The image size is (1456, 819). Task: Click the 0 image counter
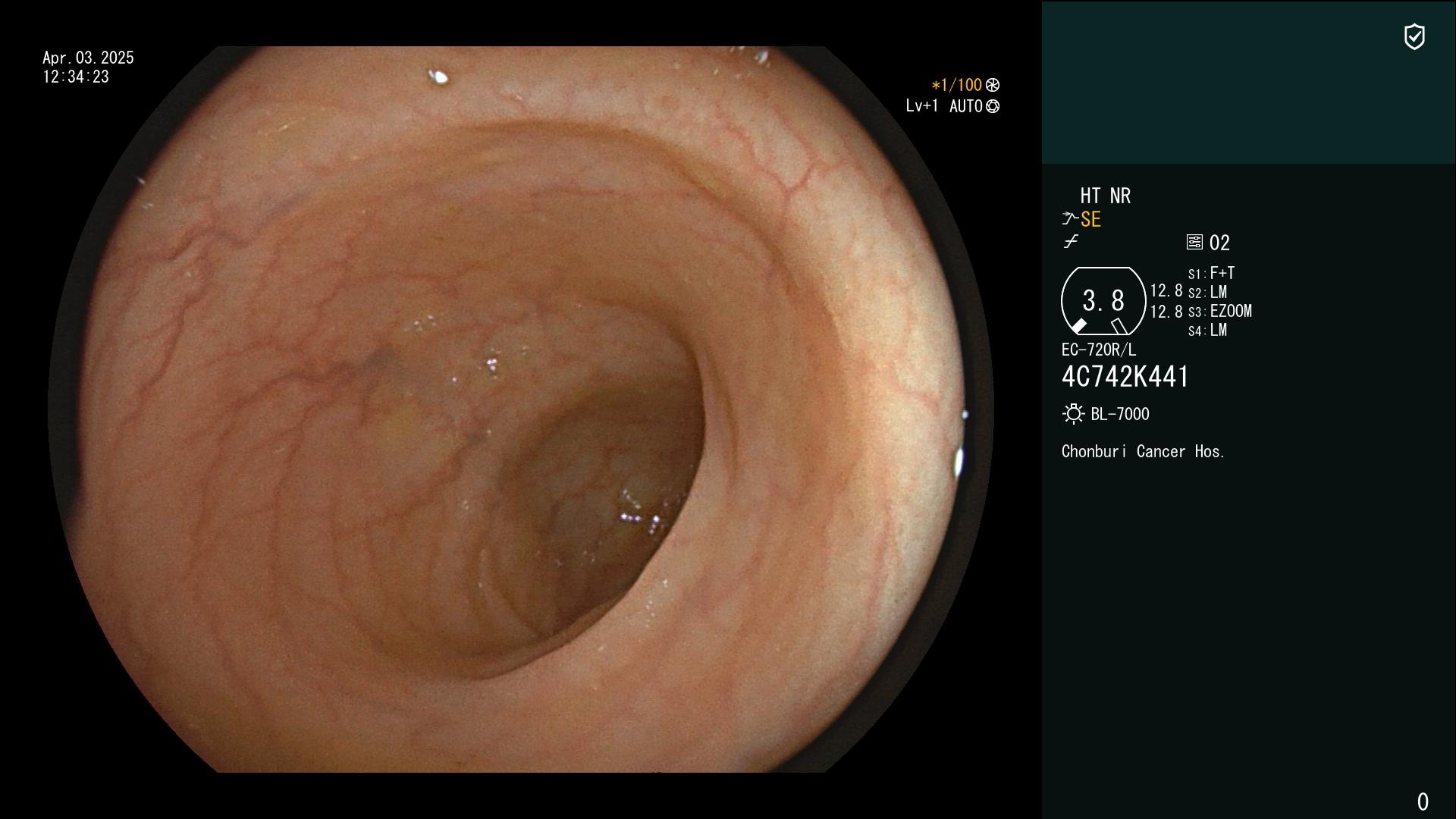[1423, 802]
